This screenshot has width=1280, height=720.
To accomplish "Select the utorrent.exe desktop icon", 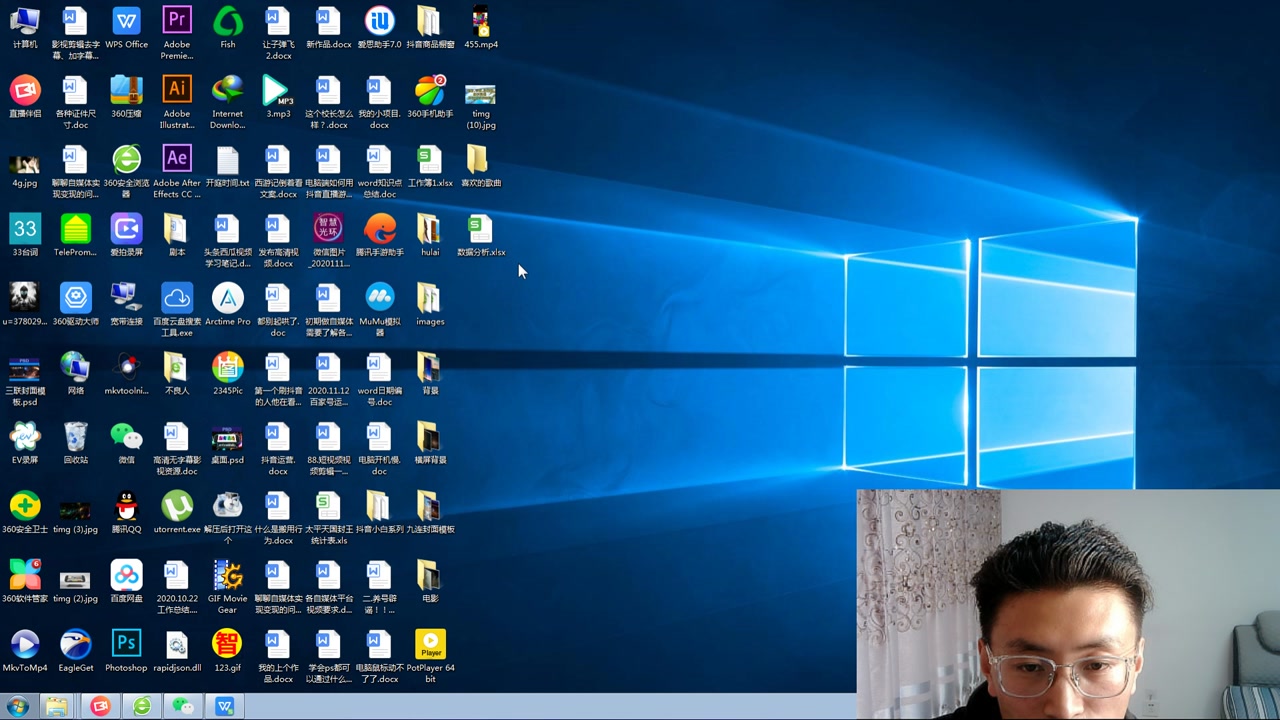I will [x=177, y=511].
